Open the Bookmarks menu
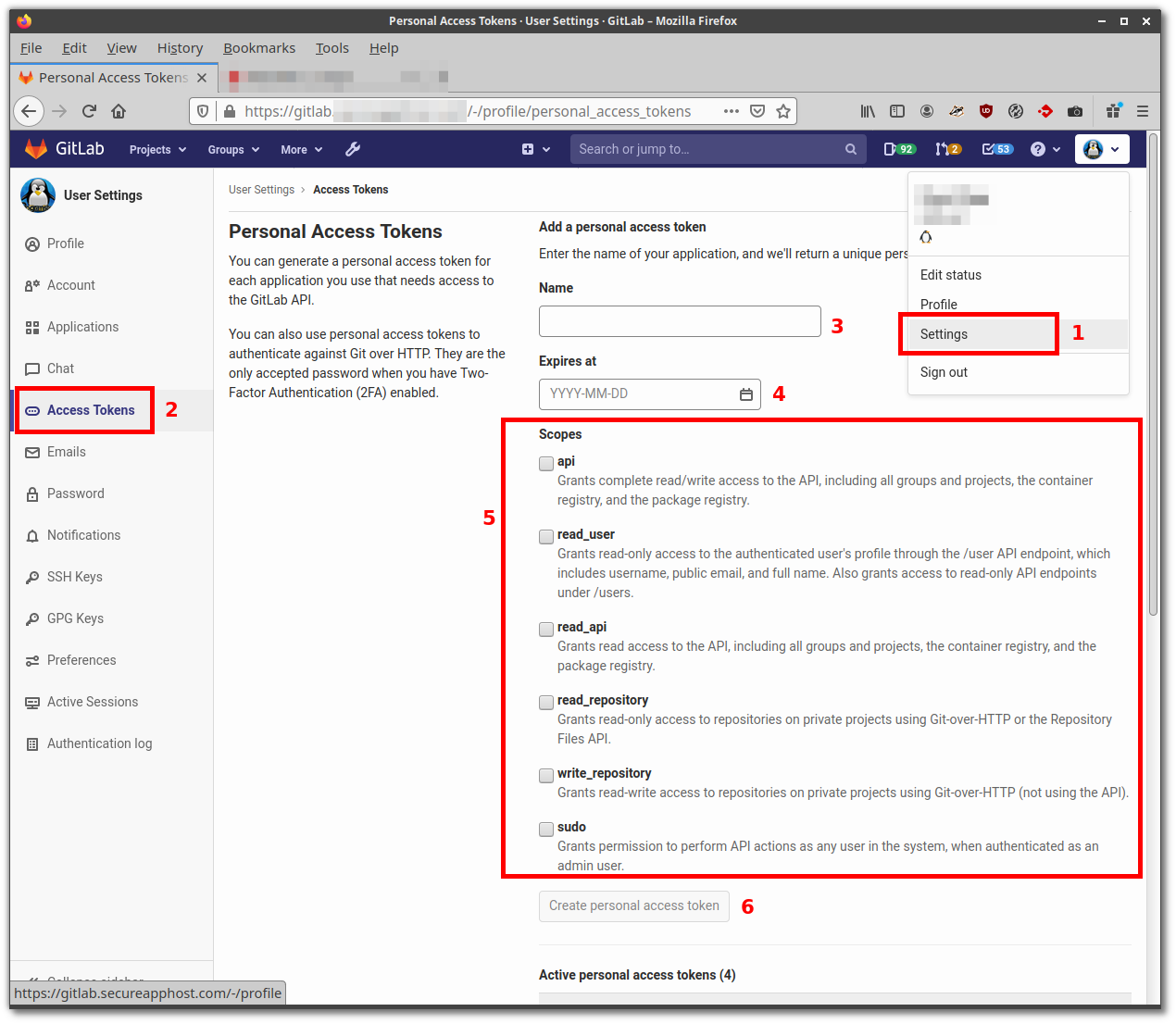Image resolution: width=1176 pixels, height=1024 pixels. 258,47
